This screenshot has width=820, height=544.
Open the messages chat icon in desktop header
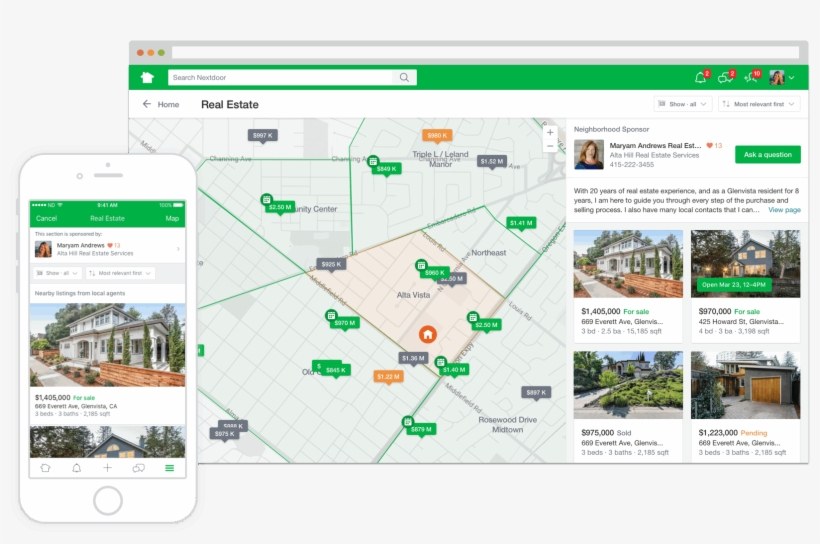[726, 77]
